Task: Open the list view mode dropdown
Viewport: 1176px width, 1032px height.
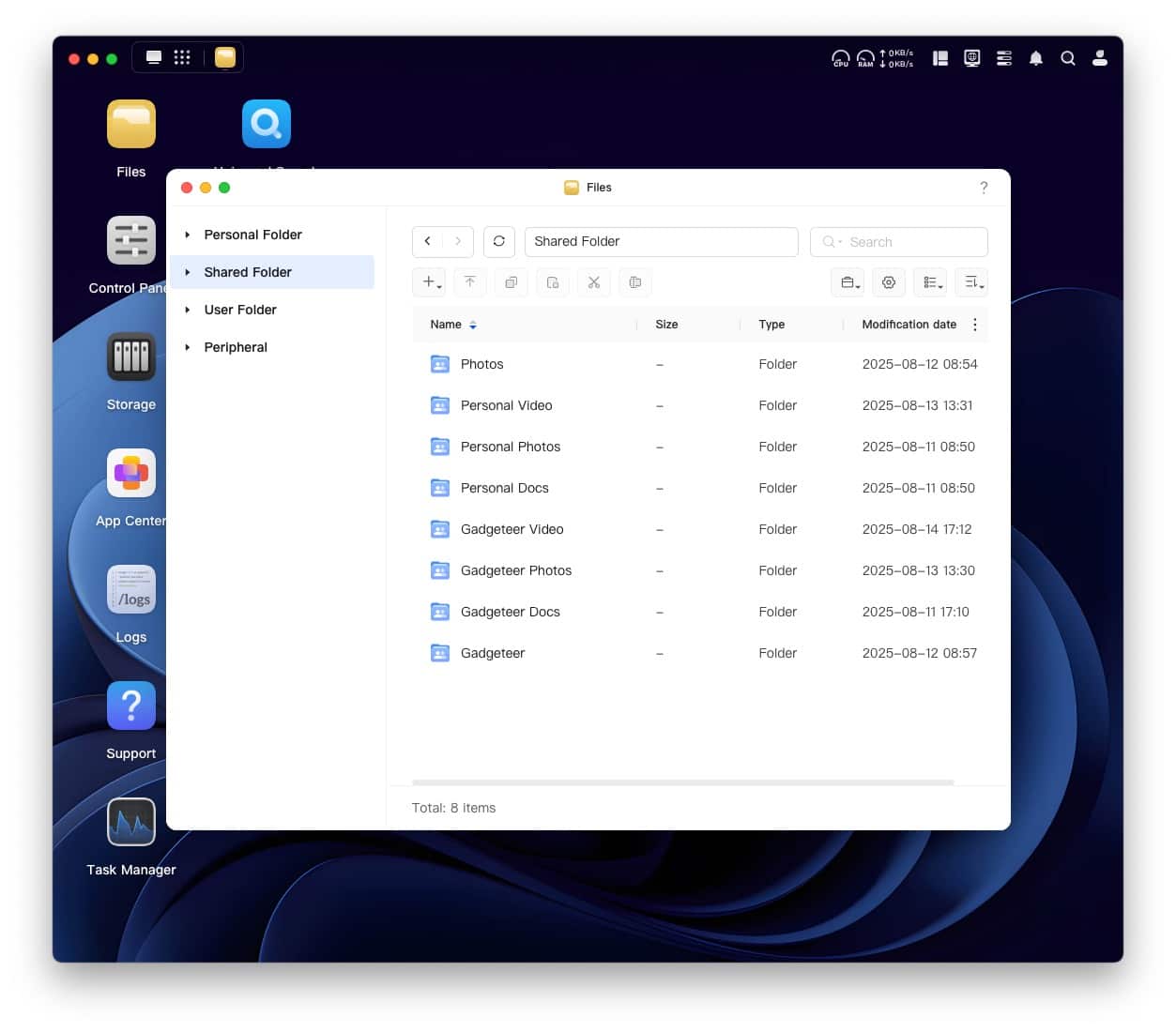Action: click(930, 282)
